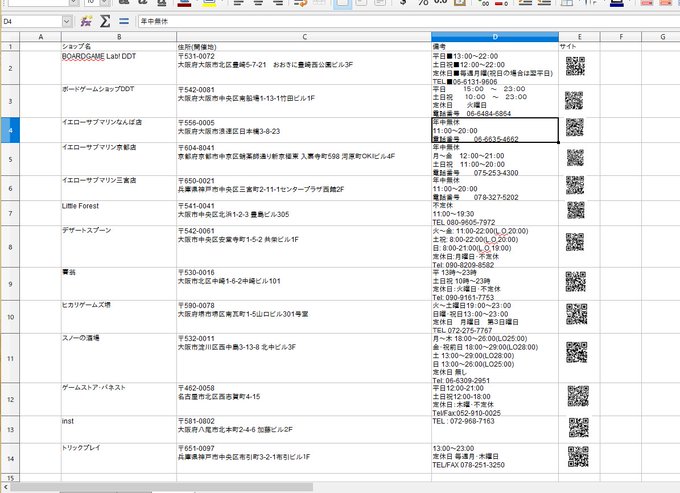Select column C header
This screenshot has height=493, width=680.
pyautogui.click(x=304, y=37)
